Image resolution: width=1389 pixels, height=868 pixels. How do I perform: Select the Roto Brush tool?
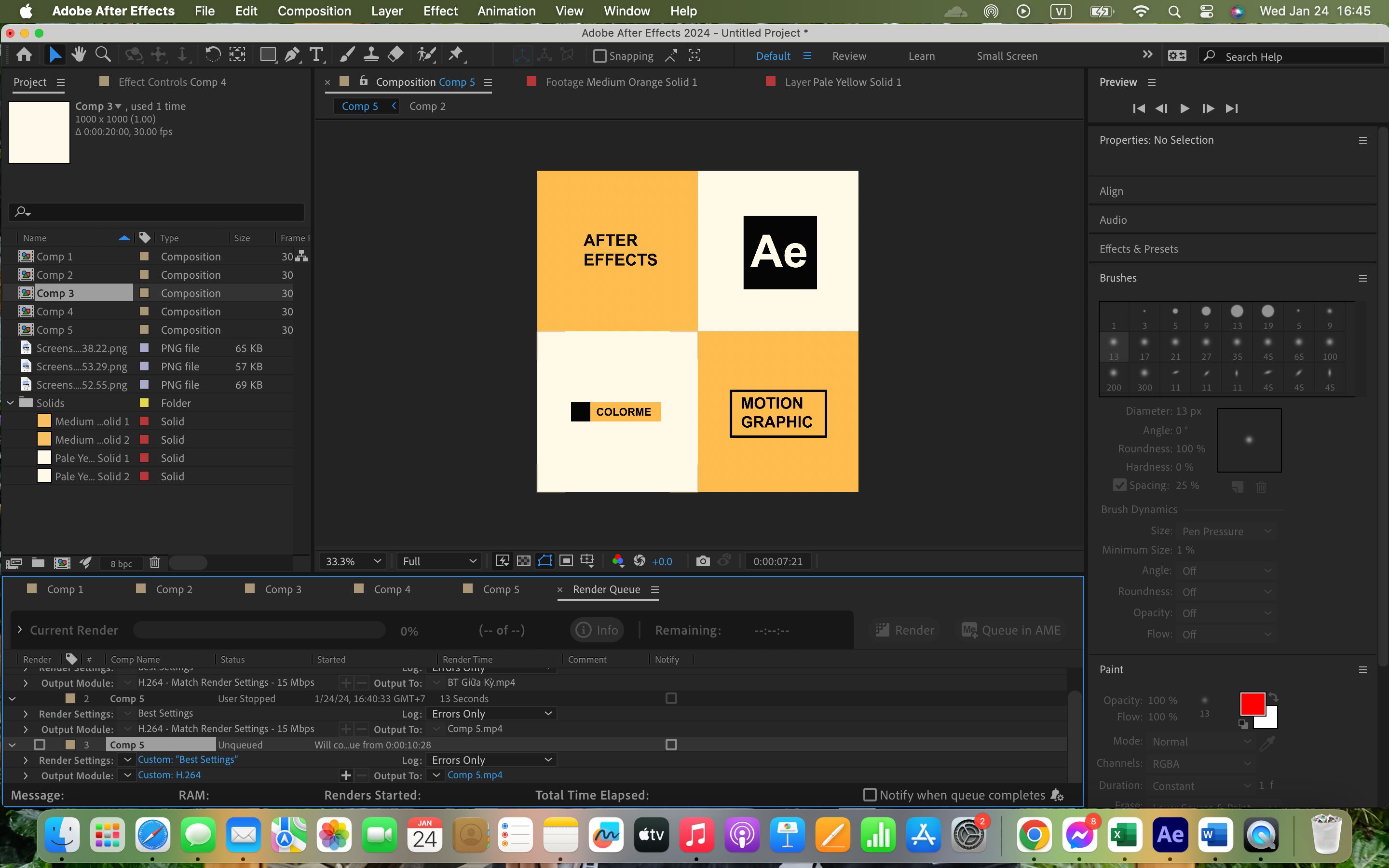click(x=426, y=54)
